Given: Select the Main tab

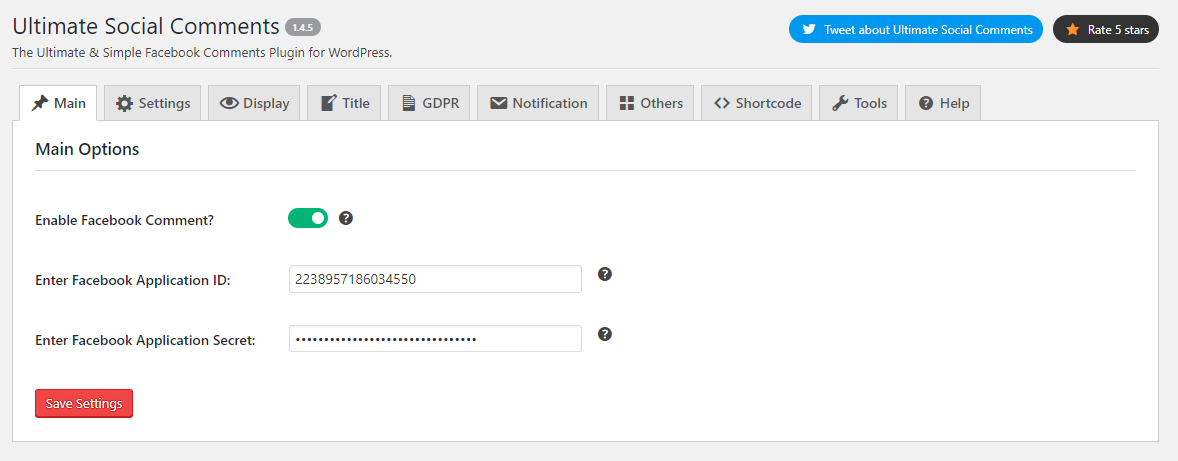Looking at the screenshot, I should click(58, 103).
